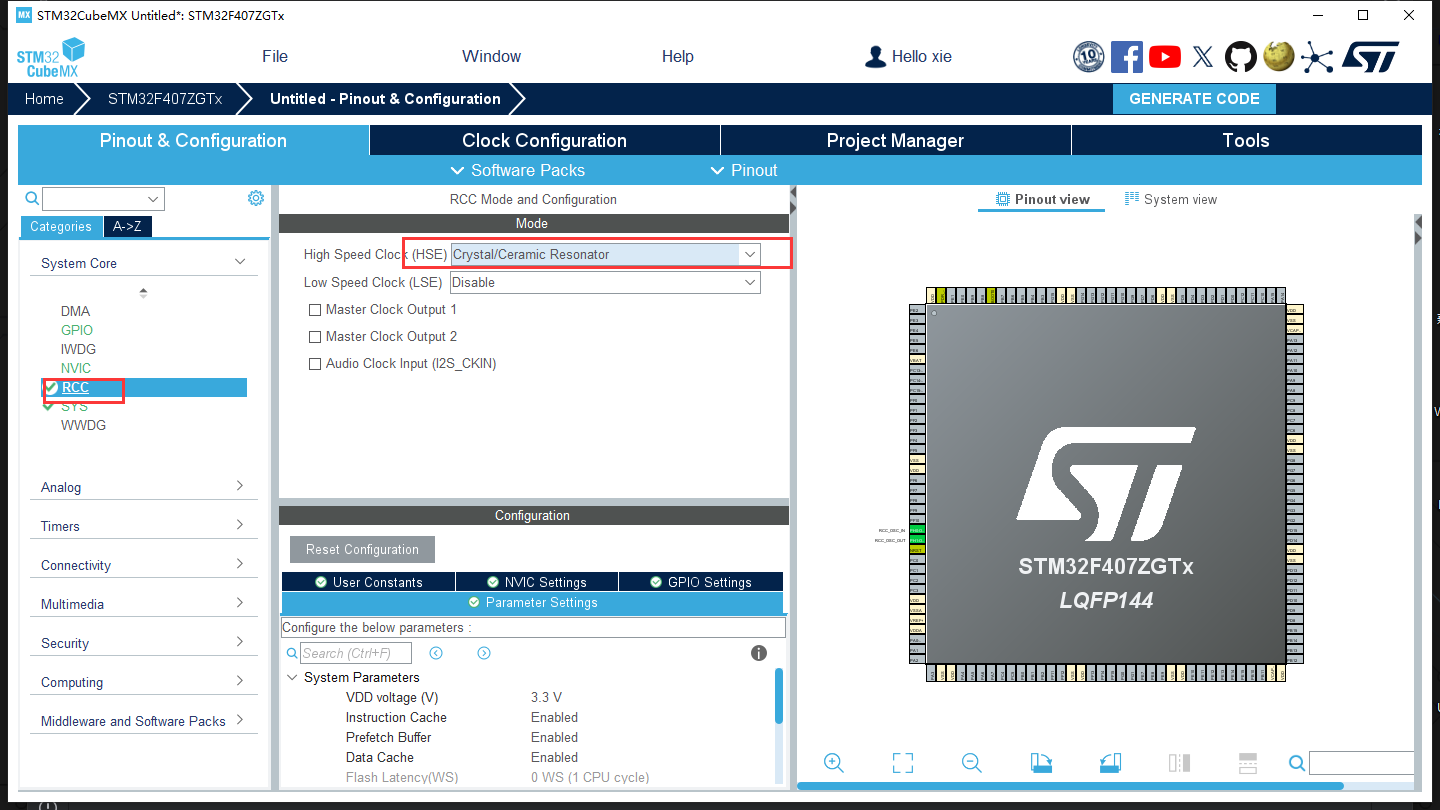
Task: Open the peripheral search combo box dropdown
Action: point(153,199)
